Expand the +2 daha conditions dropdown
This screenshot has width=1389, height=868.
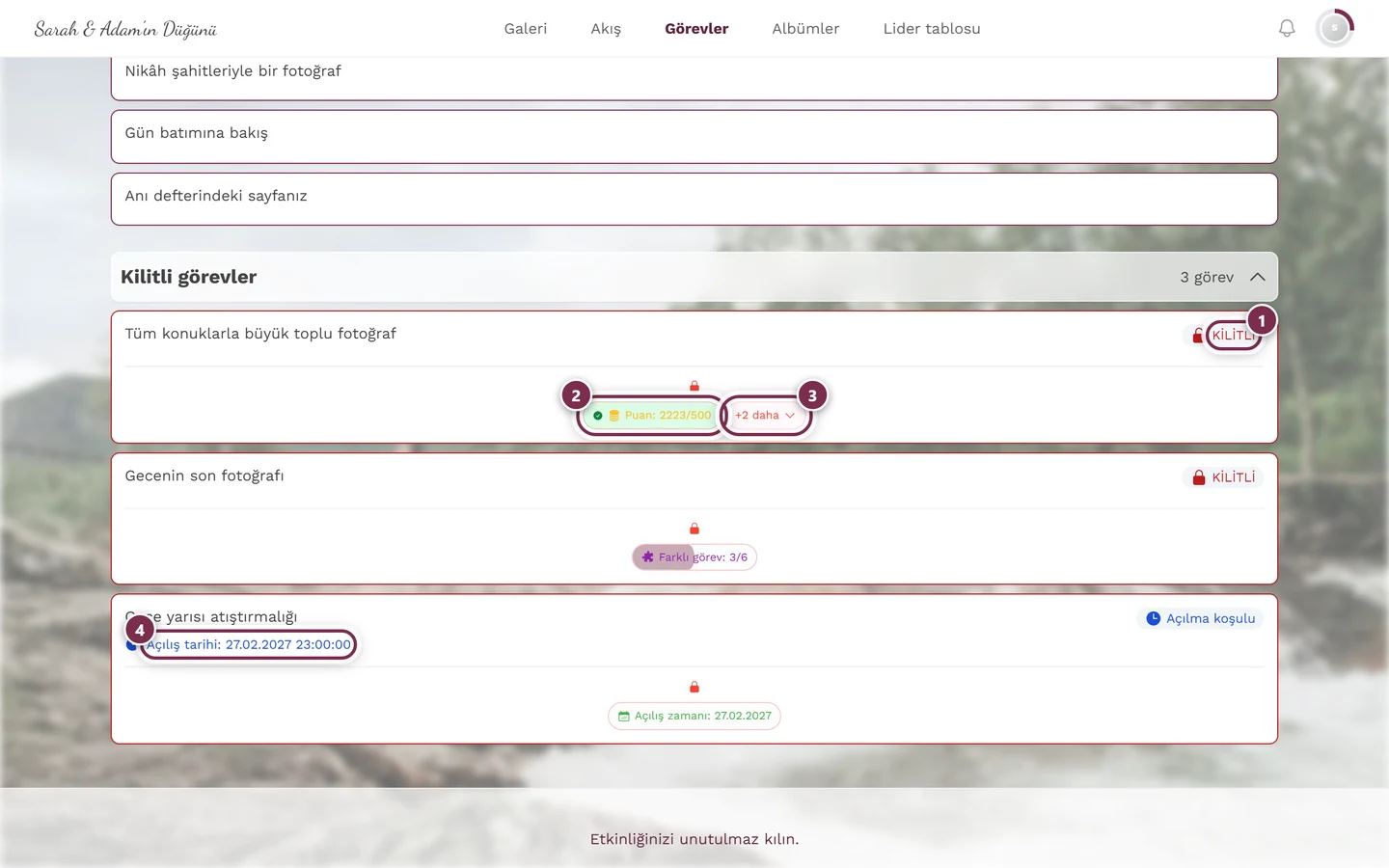point(766,416)
